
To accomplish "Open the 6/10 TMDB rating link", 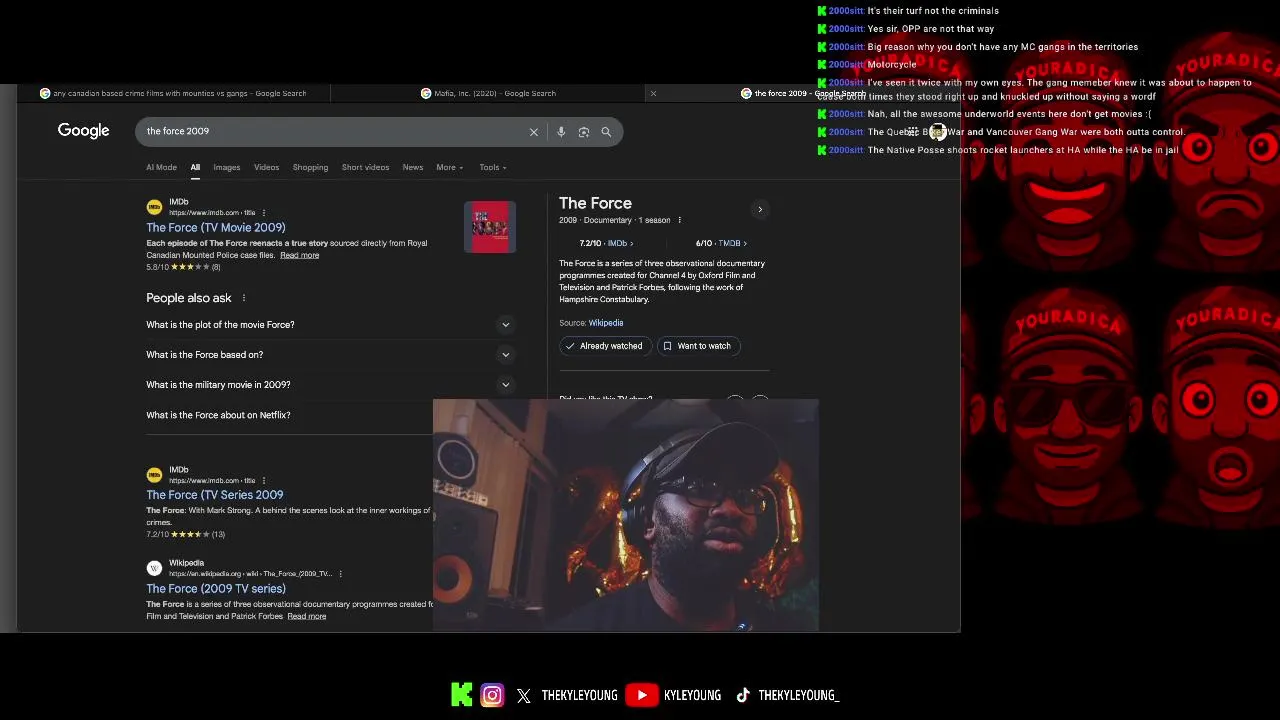I will [x=721, y=243].
